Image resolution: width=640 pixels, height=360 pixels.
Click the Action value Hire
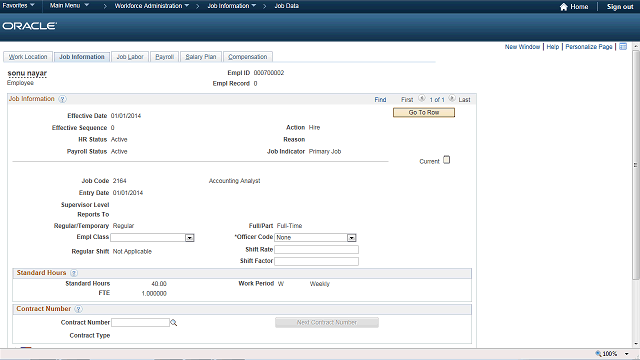[314, 127]
